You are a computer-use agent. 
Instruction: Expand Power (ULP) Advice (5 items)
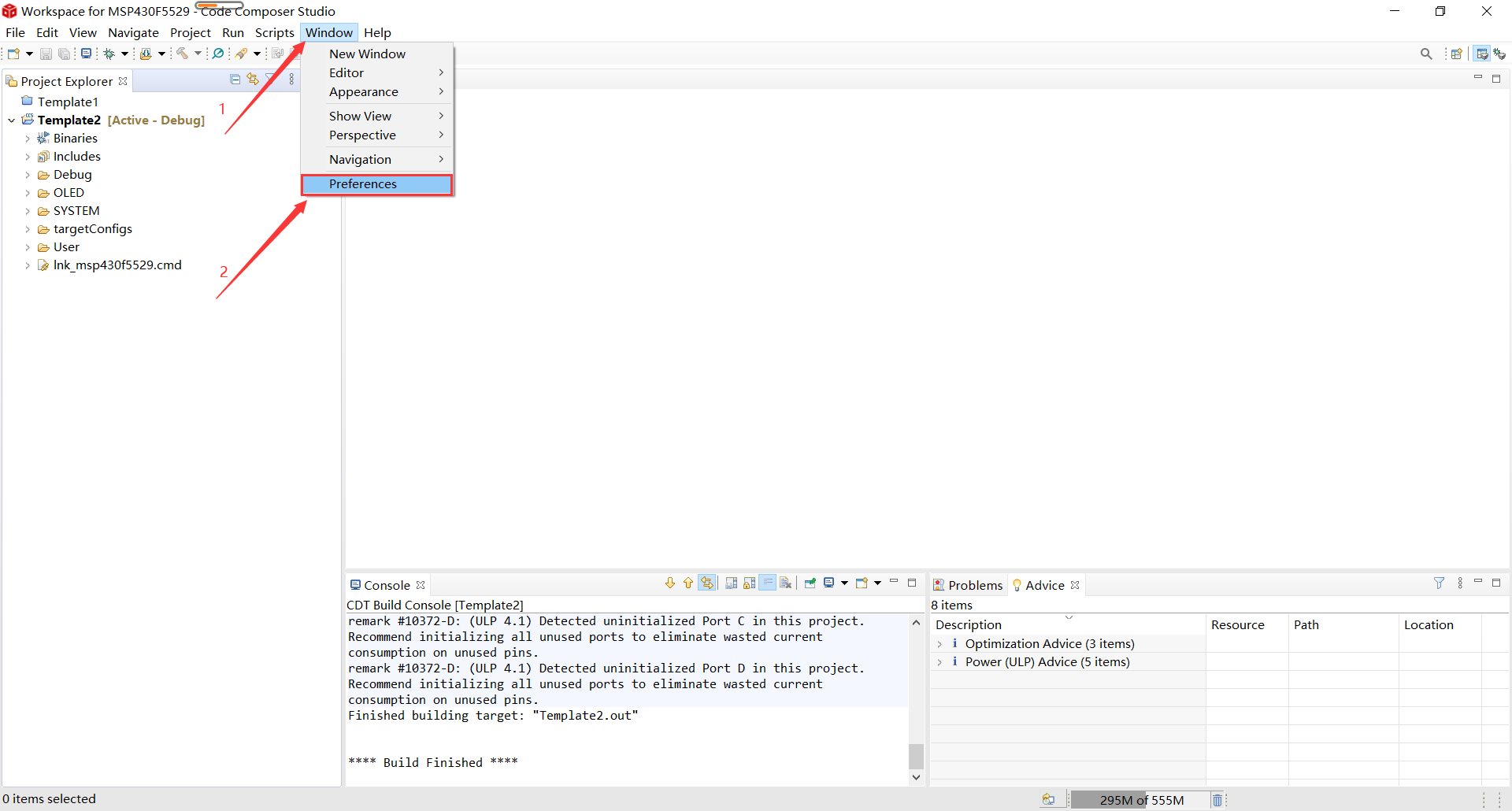pyautogui.click(x=939, y=662)
